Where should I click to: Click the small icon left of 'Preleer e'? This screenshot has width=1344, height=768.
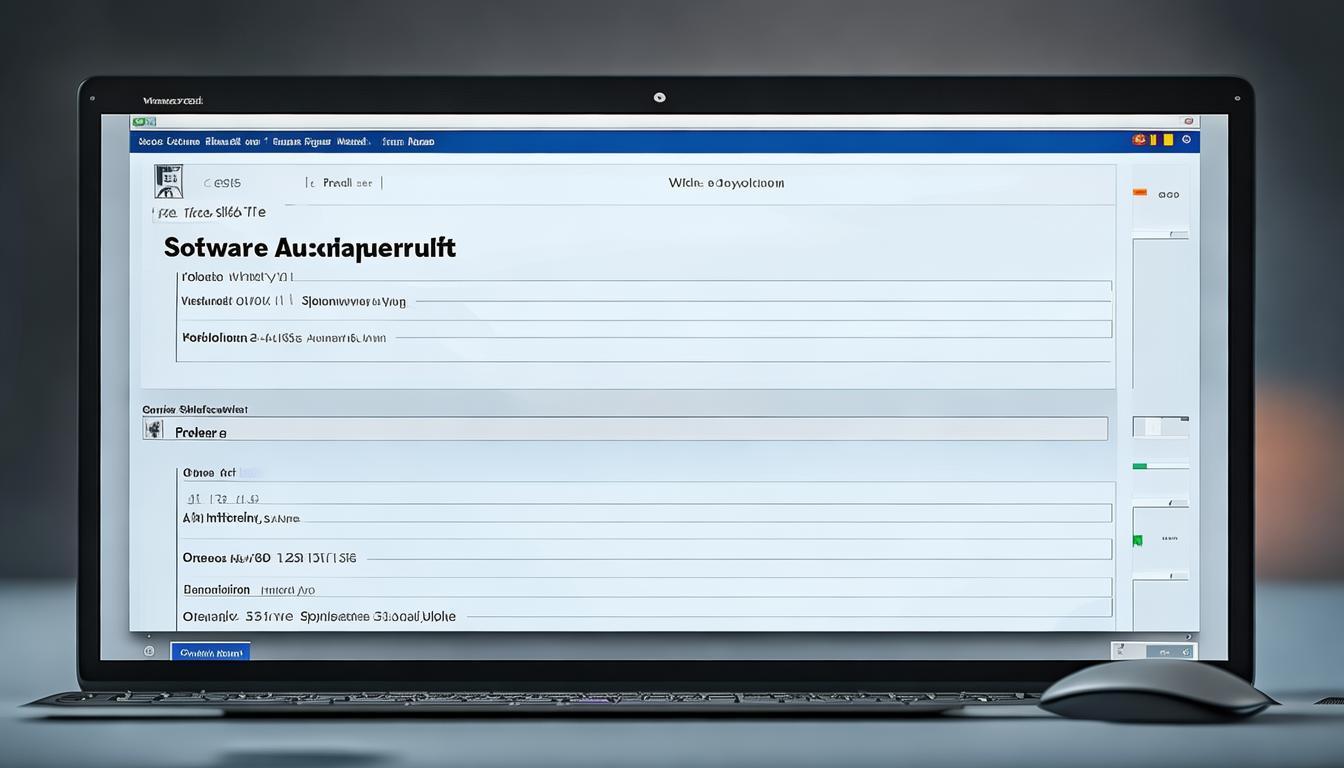[x=154, y=429]
